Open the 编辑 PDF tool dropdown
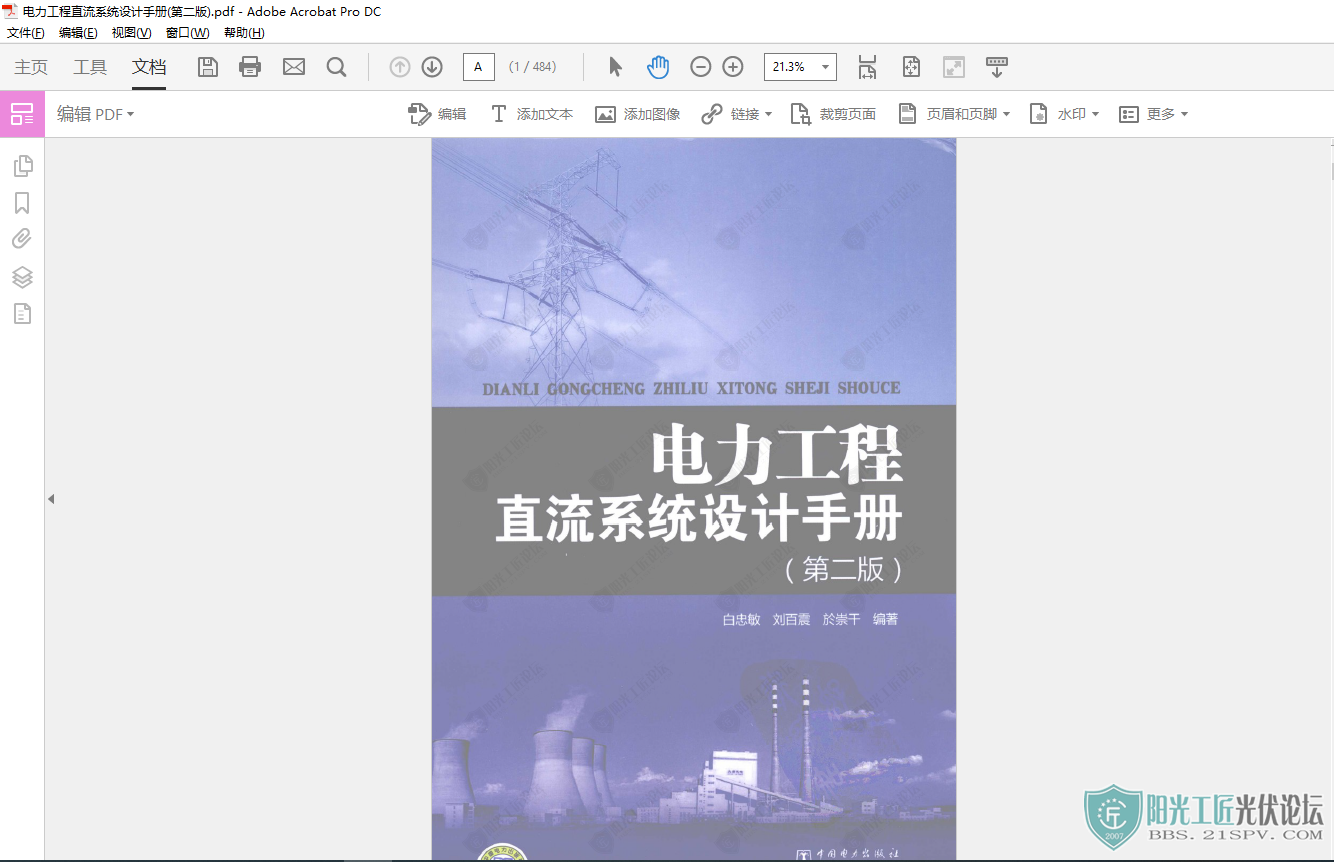 95,114
